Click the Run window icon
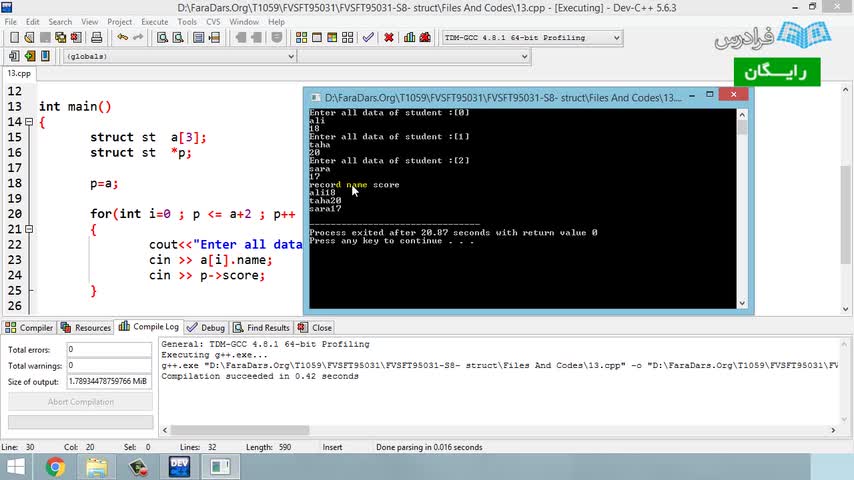The width and height of the screenshot is (854, 480). 316,38
